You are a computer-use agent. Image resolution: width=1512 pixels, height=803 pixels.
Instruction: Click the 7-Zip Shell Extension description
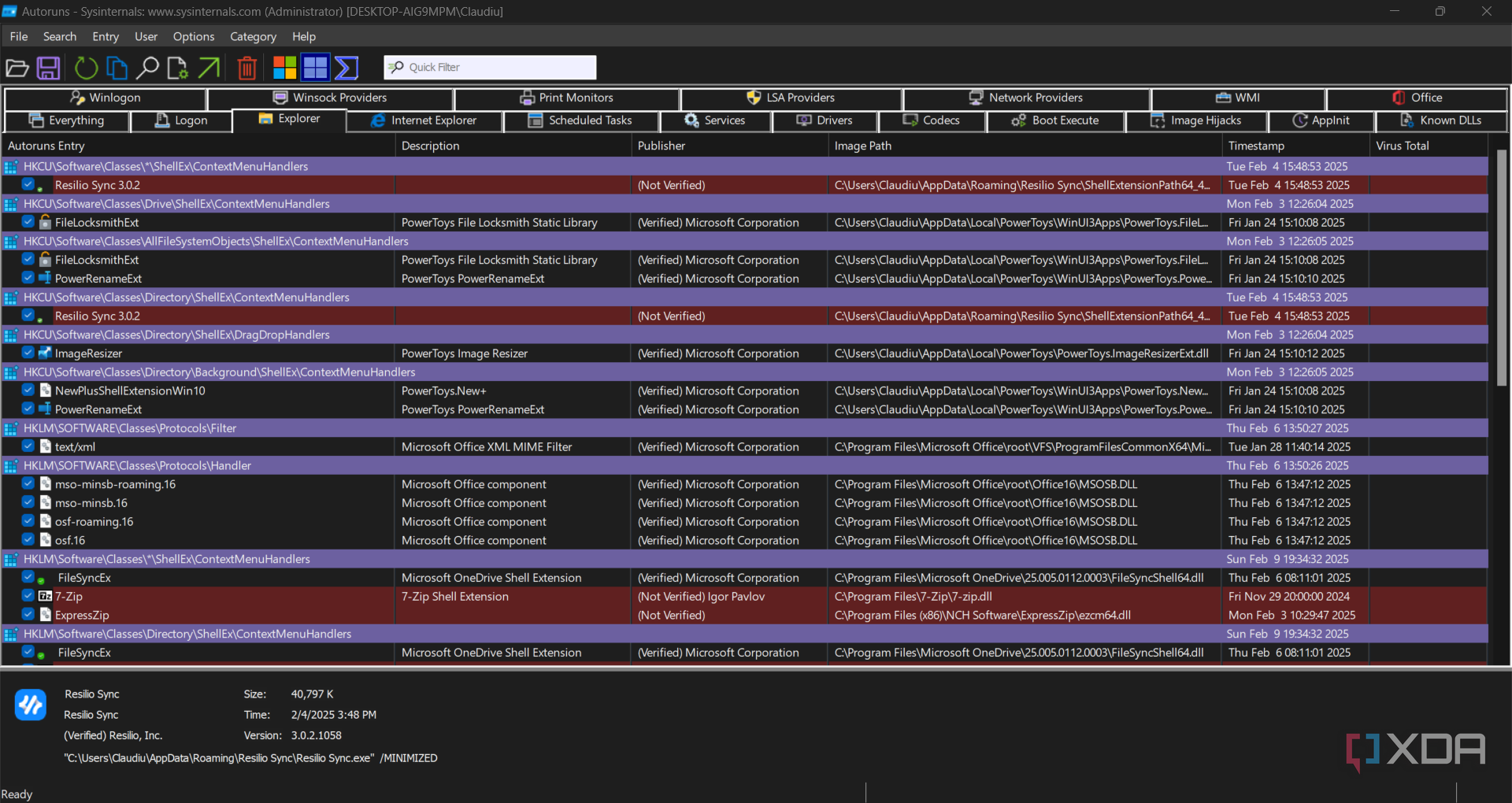455,597
